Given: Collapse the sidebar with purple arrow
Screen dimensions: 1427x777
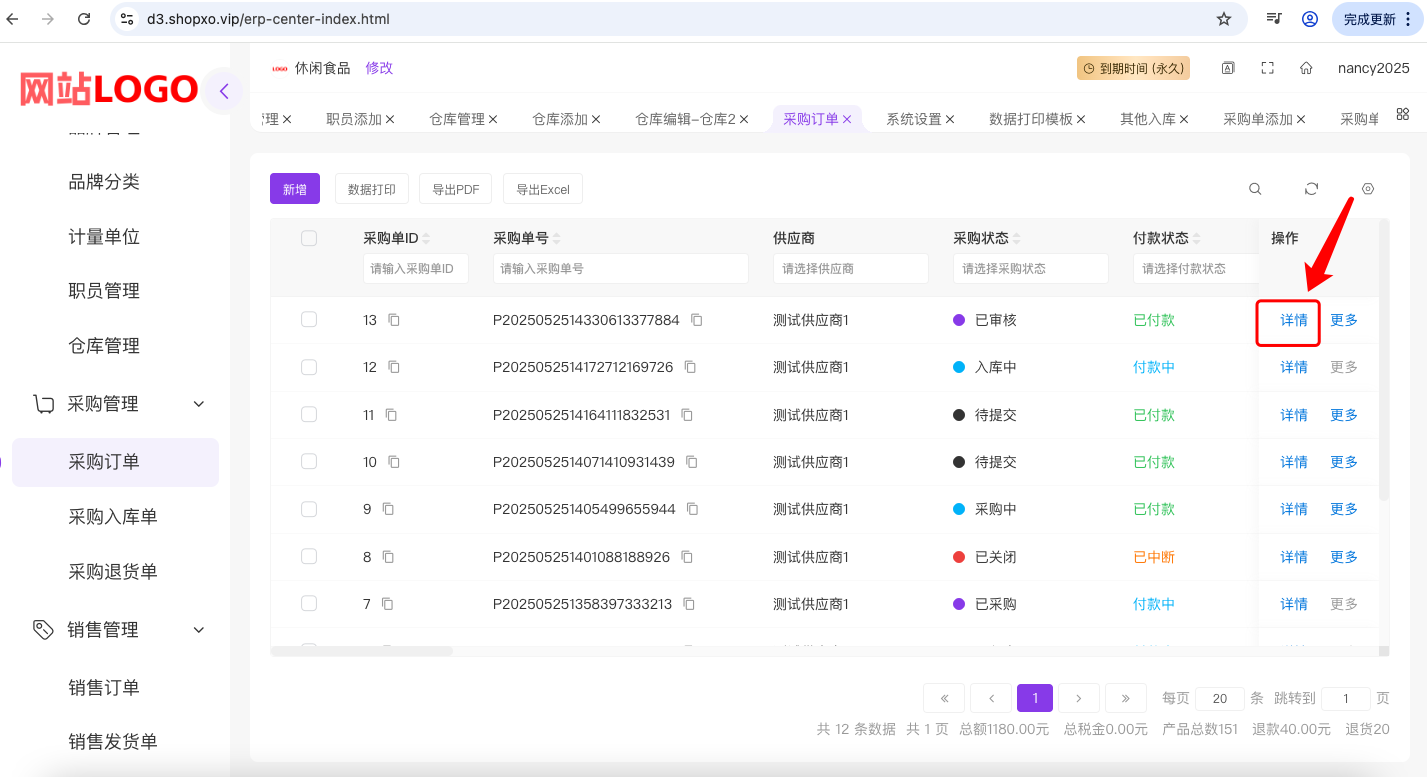Looking at the screenshot, I should (224, 91).
